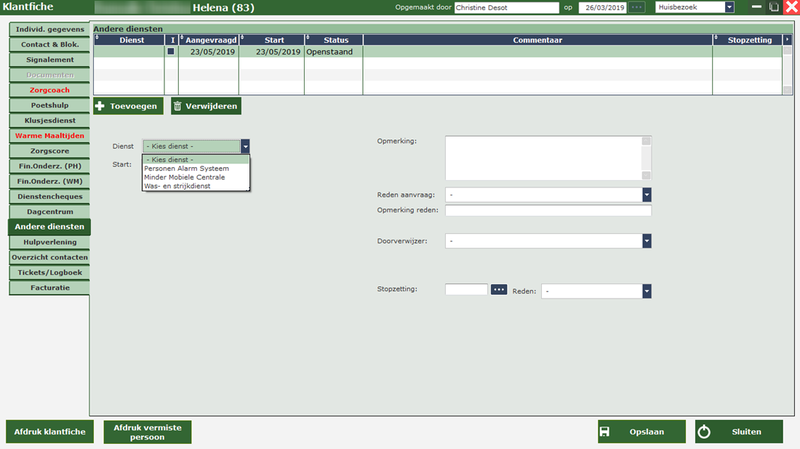Click the power icon on Sluiten
Viewport: 800px width, 449px height.
[x=704, y=432]
